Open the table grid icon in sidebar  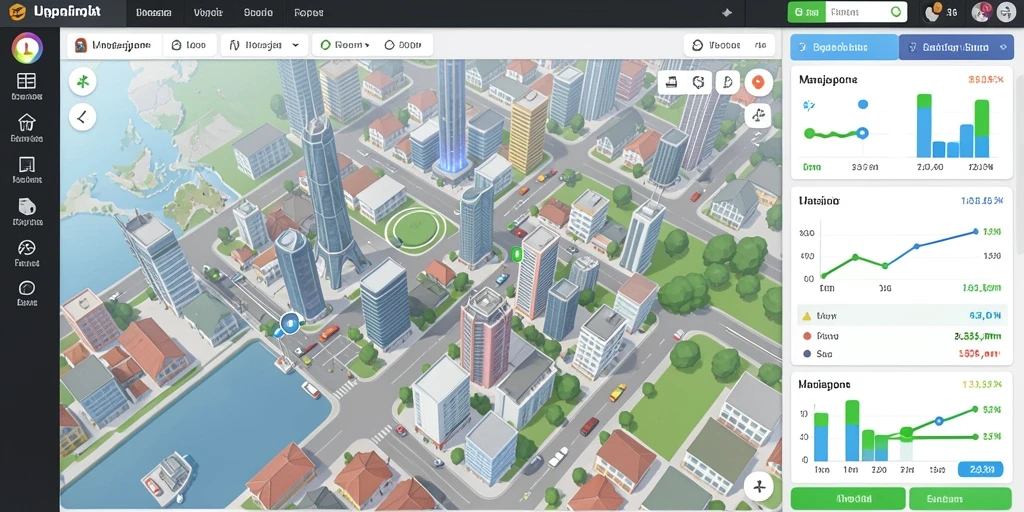27,81
